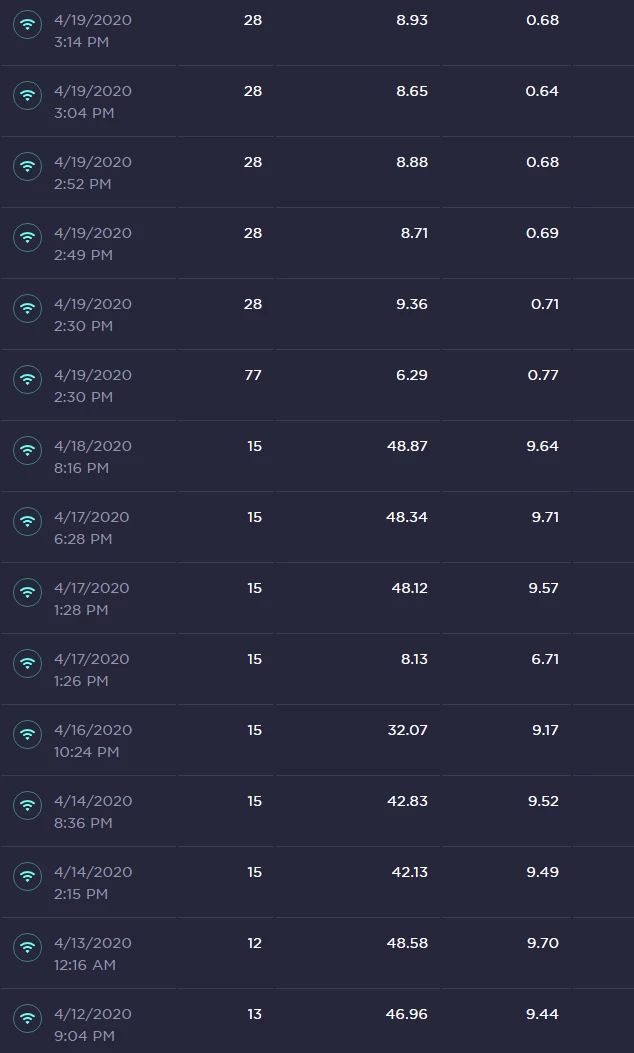
Task: Select the row with ping 77
Action: pyautogui.click(x=317, y=385)
